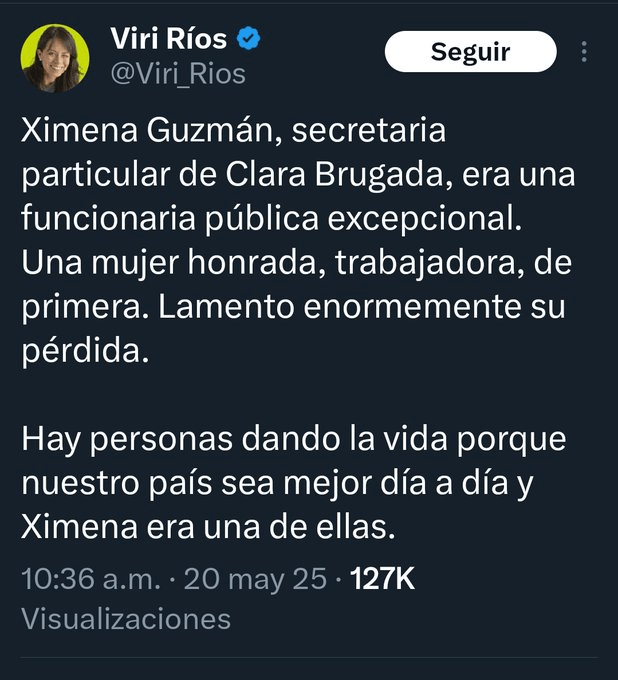Open the three-dot more options menu
This screenshot has height=680, width=618.
(x=584, y=52)
